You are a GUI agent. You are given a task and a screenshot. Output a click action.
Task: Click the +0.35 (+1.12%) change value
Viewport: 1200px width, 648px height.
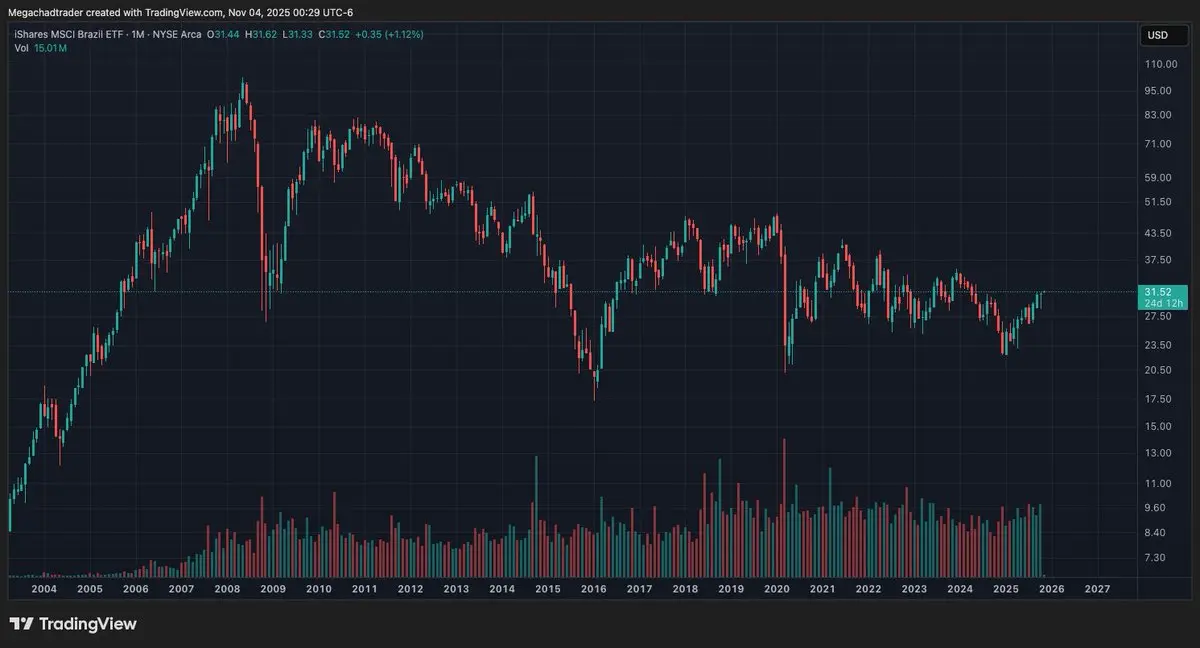tap(390, 35)
